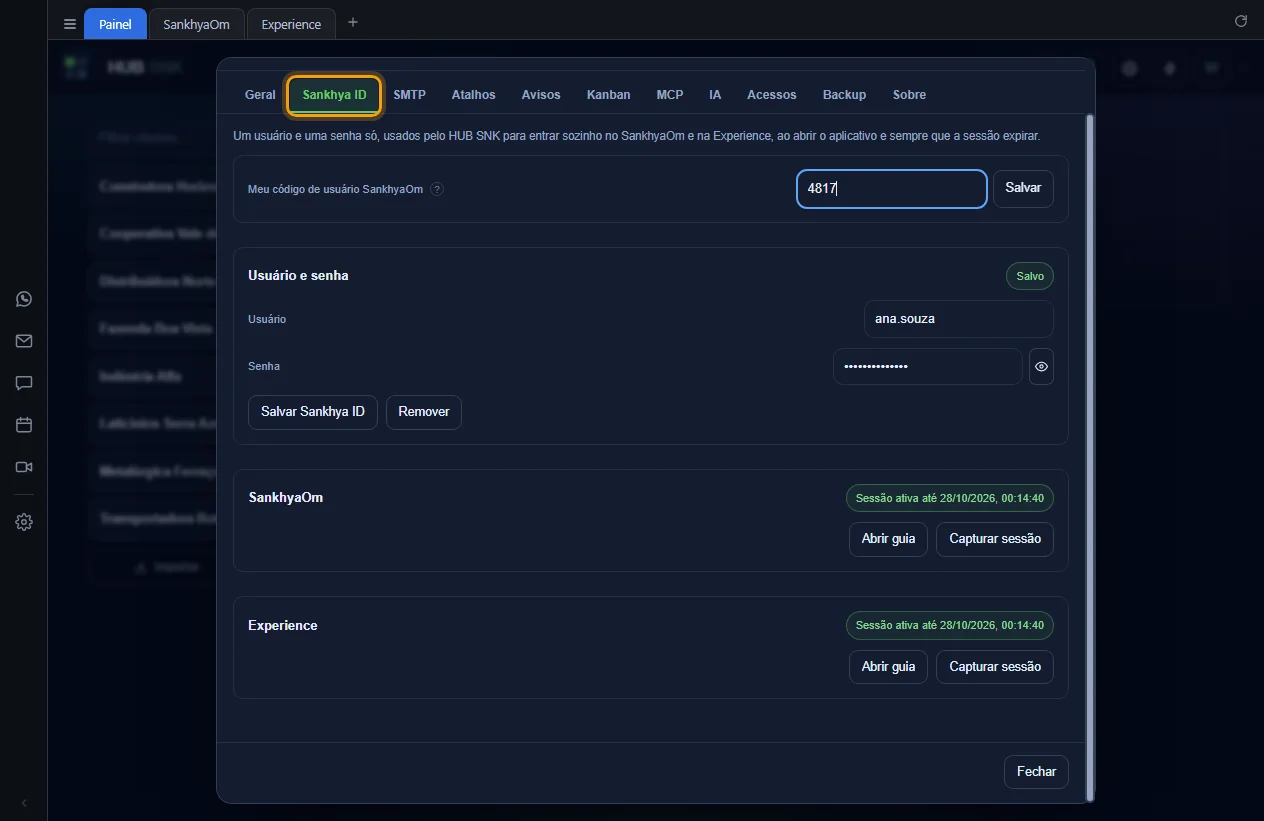Image resolution: width=1264 pixels, height=821 pixels.
Task: Close the dialog with the Fechar button
Action: 1036,772
